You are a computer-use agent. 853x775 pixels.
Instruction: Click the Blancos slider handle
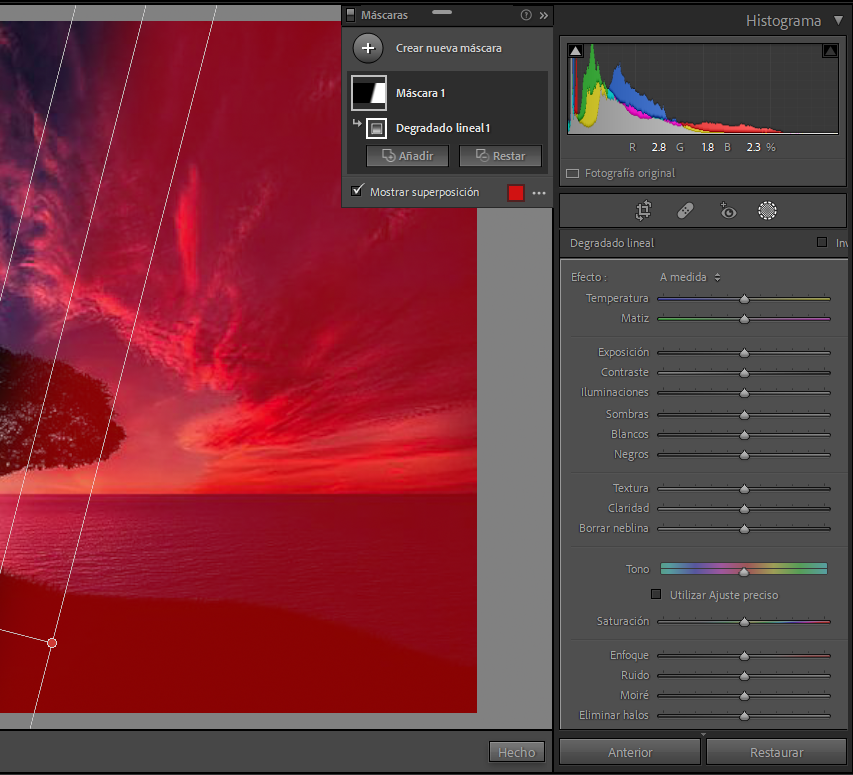tap(744, 435)
